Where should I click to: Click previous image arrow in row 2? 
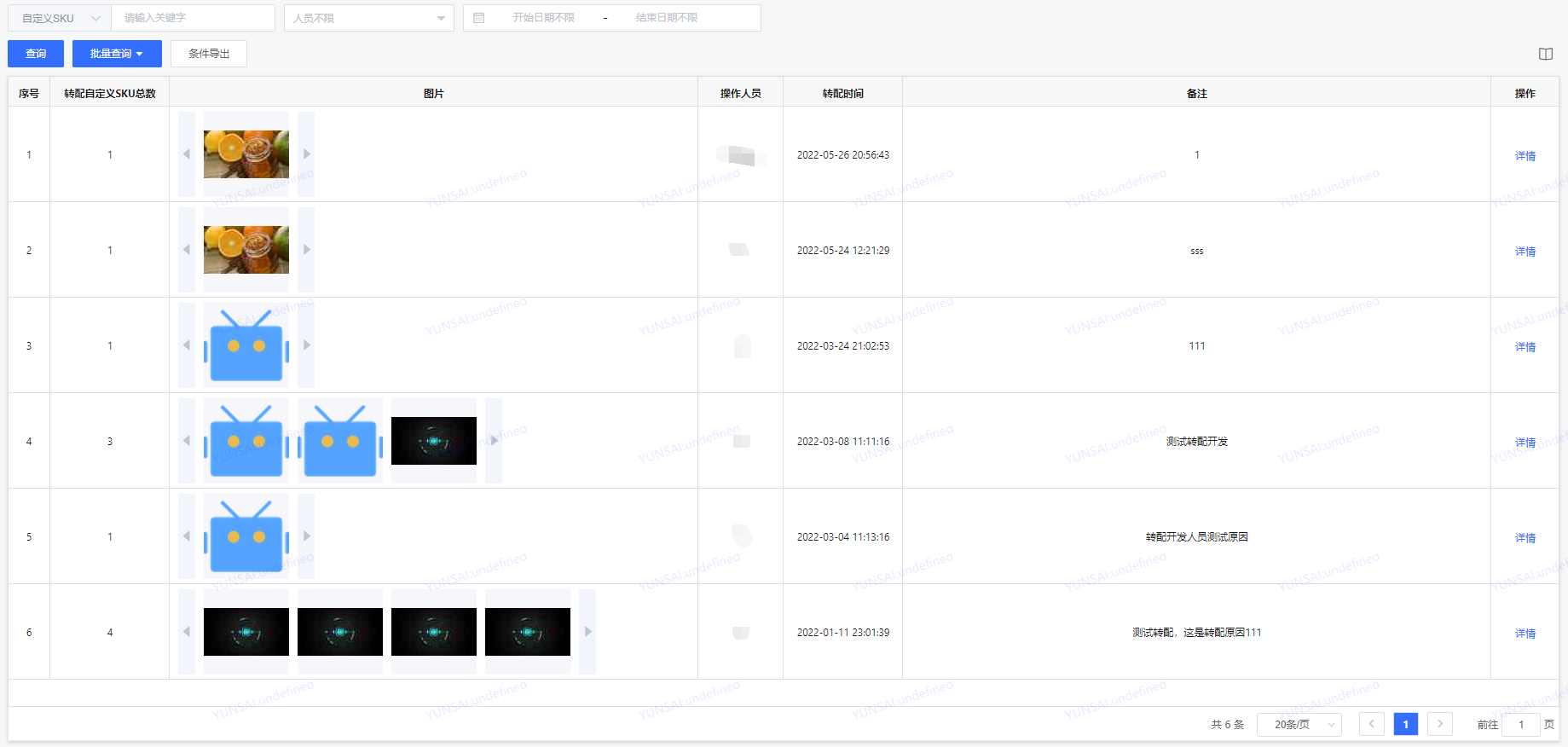pyautogui.click(x=187, y=250)
